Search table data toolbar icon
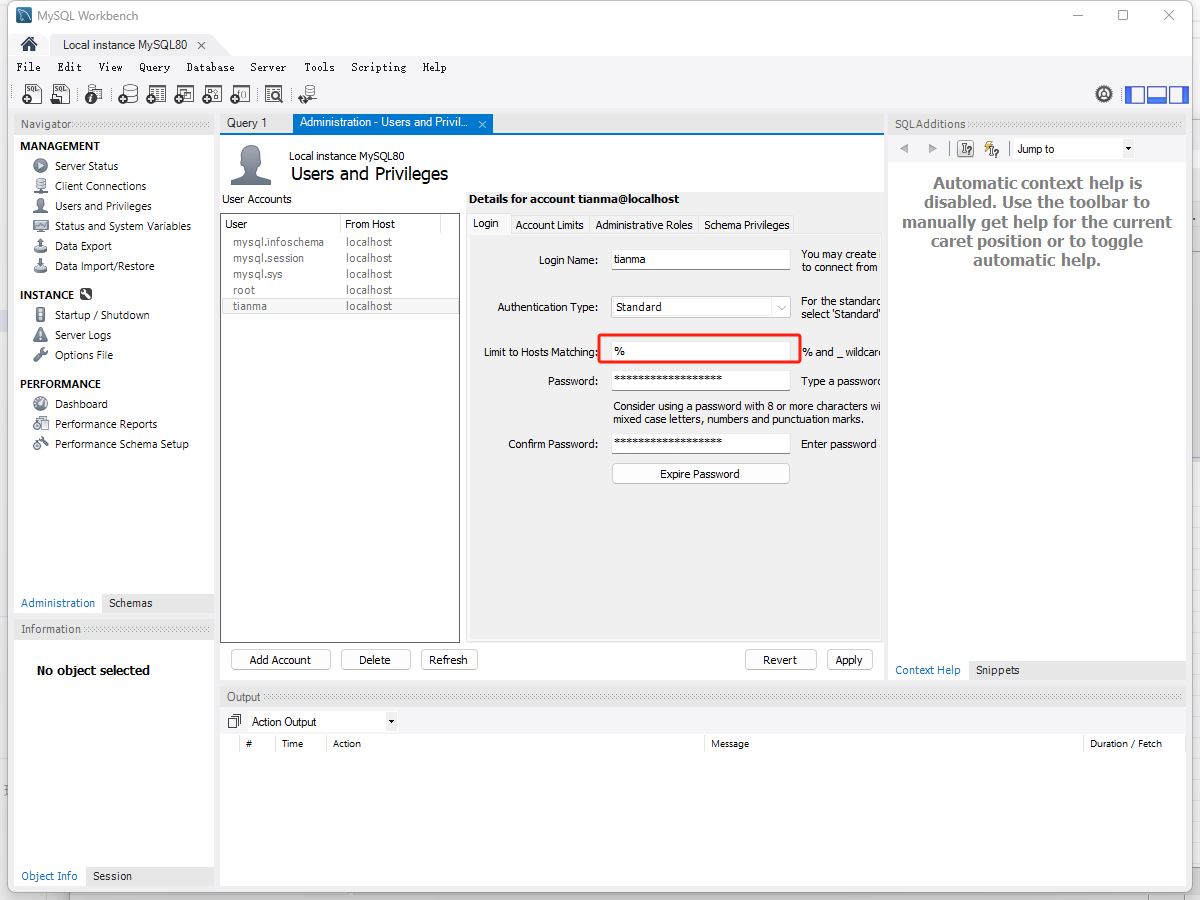The image size is (1200, 900). pyautogui.click(x=273, y=94)
